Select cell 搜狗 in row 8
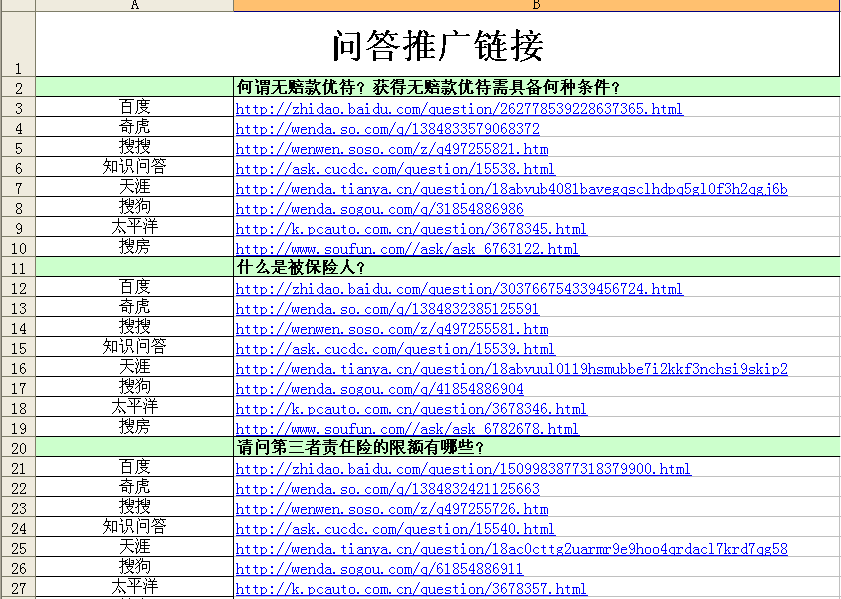The width and height of the screenshot is (841, 599). point(135,206)
